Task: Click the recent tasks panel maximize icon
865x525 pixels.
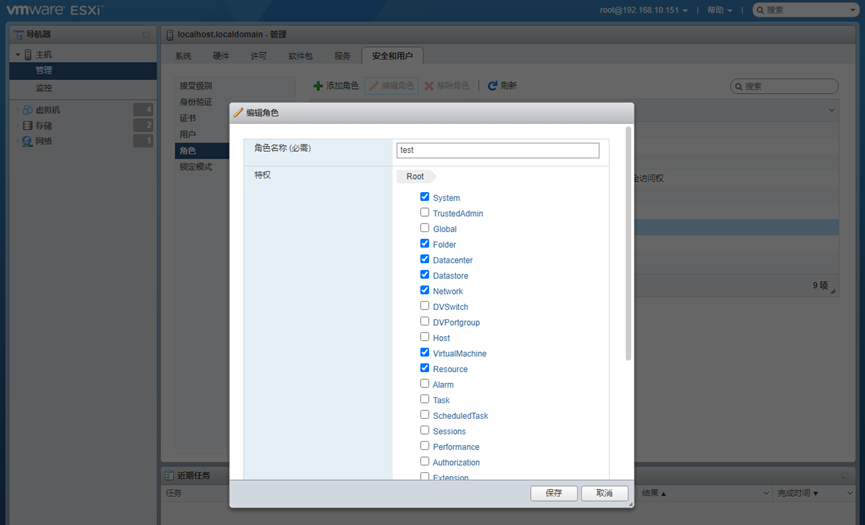Action: [x=845, y=475]
